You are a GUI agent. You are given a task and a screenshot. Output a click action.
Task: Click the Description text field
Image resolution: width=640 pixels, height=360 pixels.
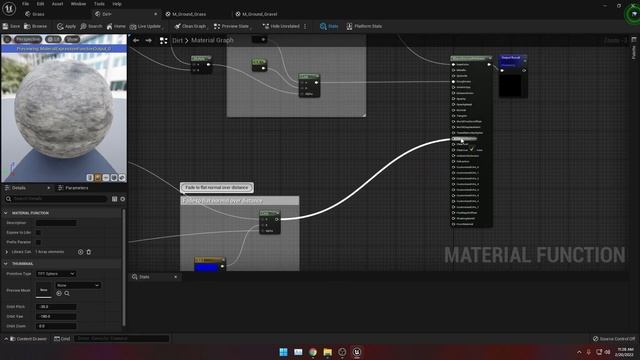click(x=56, y=222)
